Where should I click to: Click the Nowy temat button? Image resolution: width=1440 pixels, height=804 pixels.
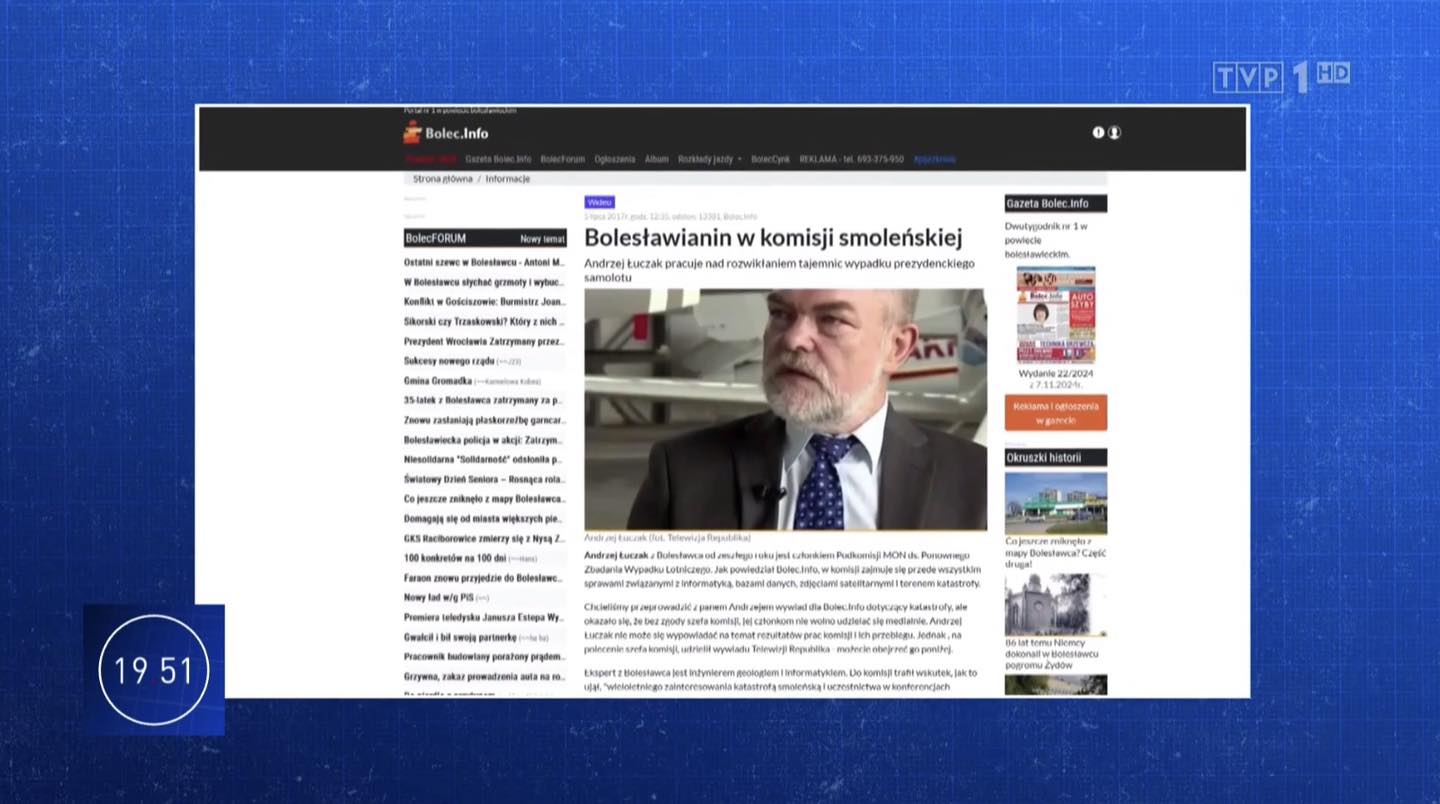pos(542,239)
